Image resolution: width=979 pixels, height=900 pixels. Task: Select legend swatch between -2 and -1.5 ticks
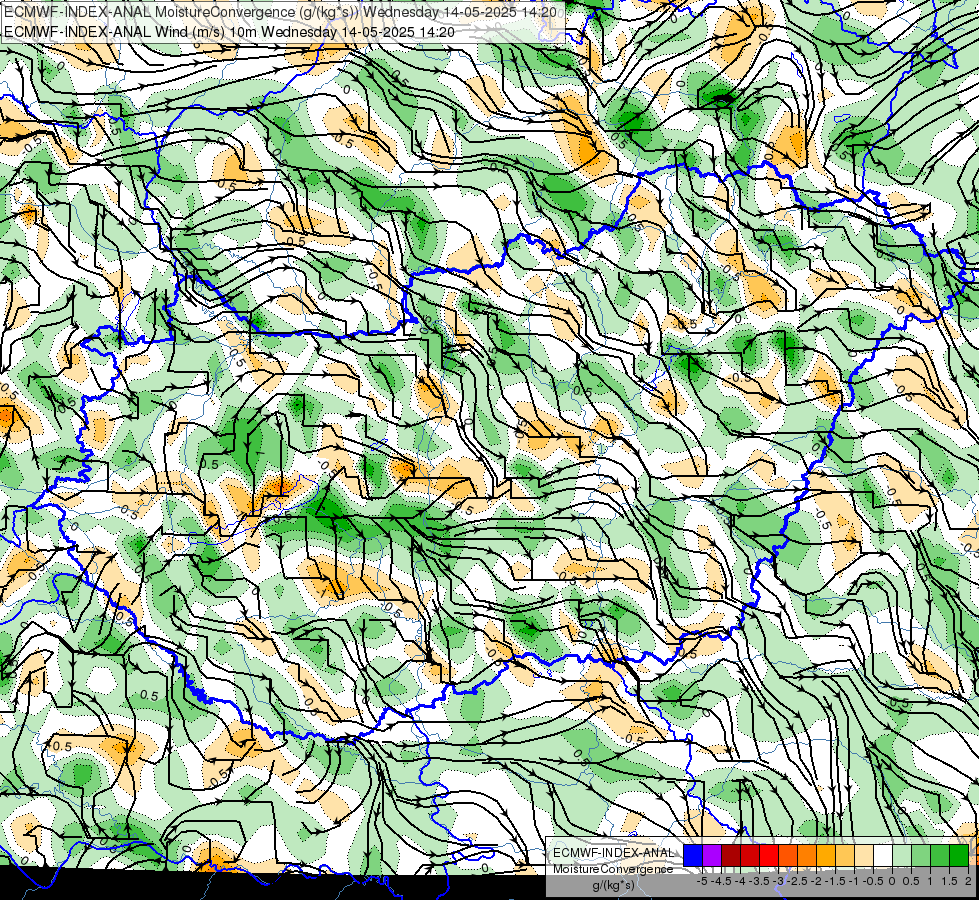click(825, 855)
